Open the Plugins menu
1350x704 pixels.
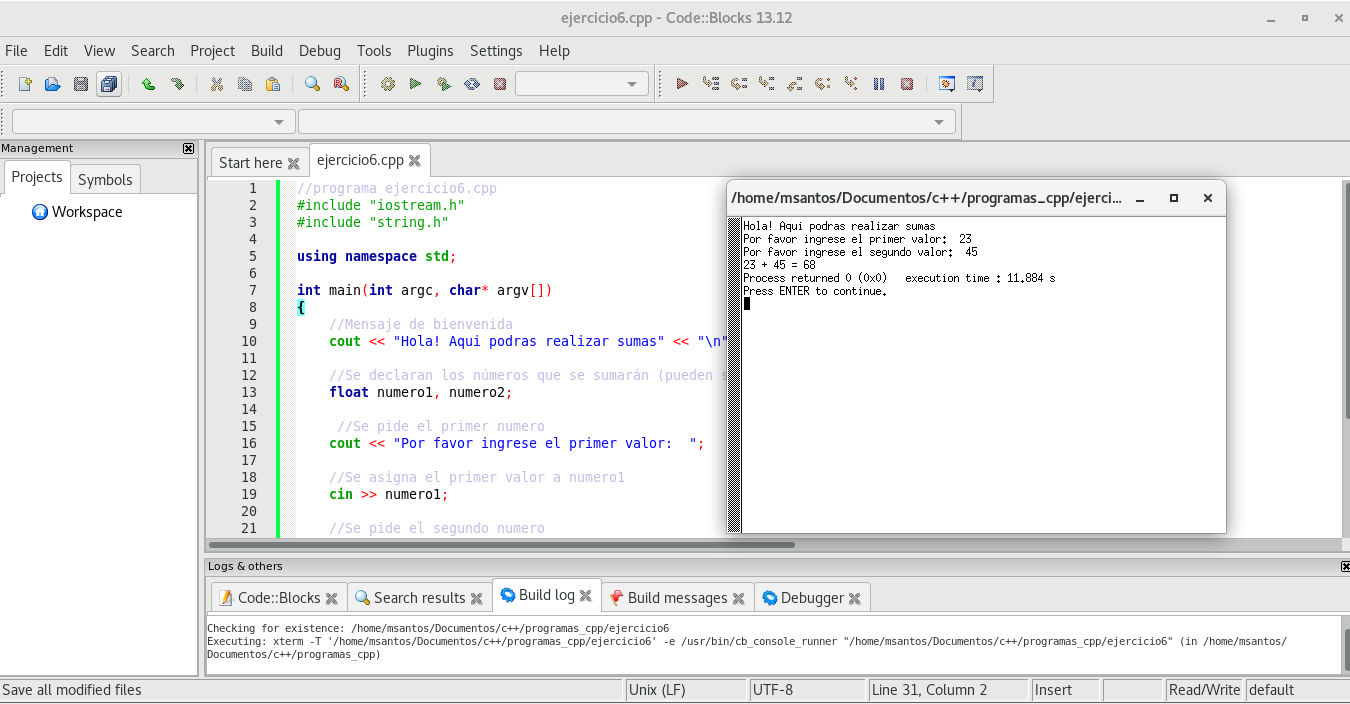click(x=430, y=51)
